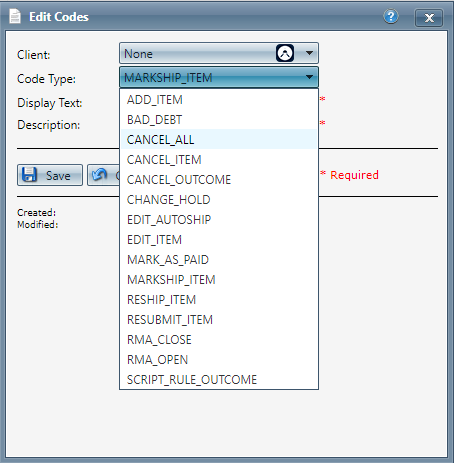The height and width of the screenshot is (463, 454).
Task: Choose RESHIP_ITEM from the list
Action: tap(219, 300)
